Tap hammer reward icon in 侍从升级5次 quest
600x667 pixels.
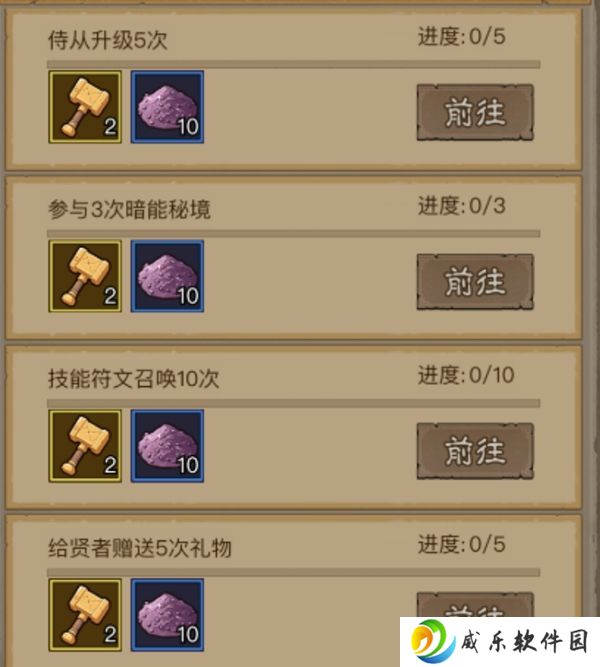85,107
